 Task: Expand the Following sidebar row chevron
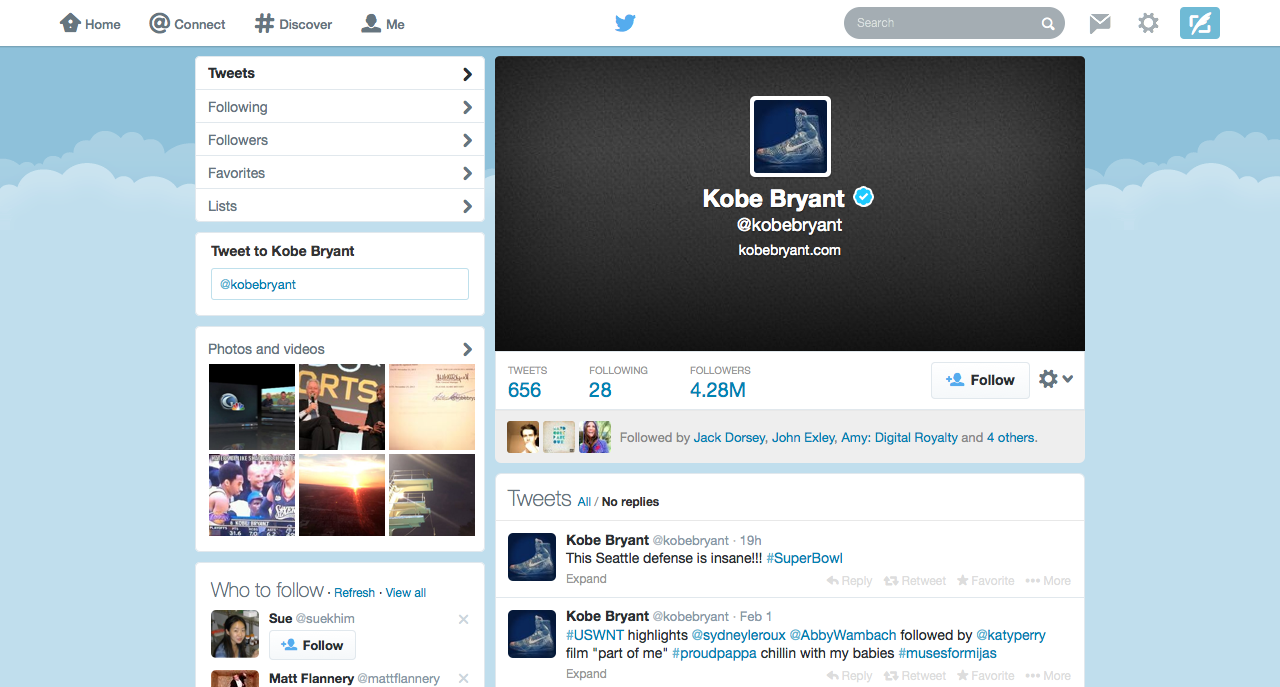click(467, 107)
